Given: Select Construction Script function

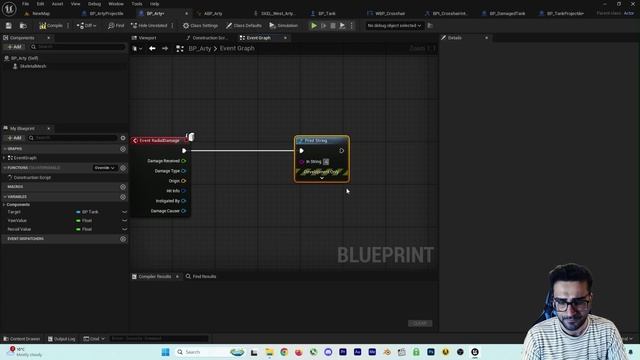Looking at the screenshot, I should (x=32, y=178).
